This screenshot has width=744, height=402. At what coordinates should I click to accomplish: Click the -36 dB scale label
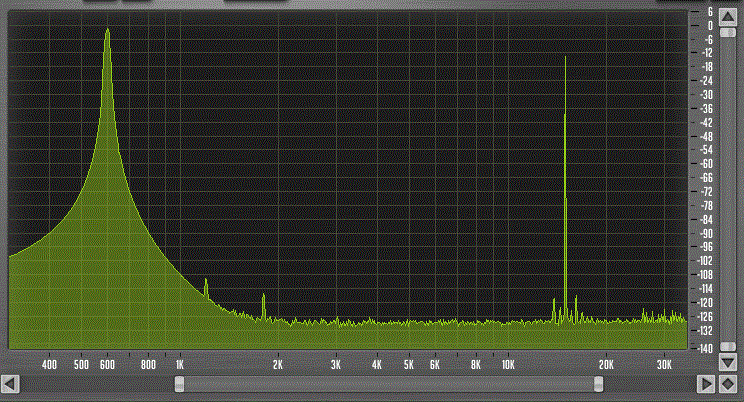point(707,109)
